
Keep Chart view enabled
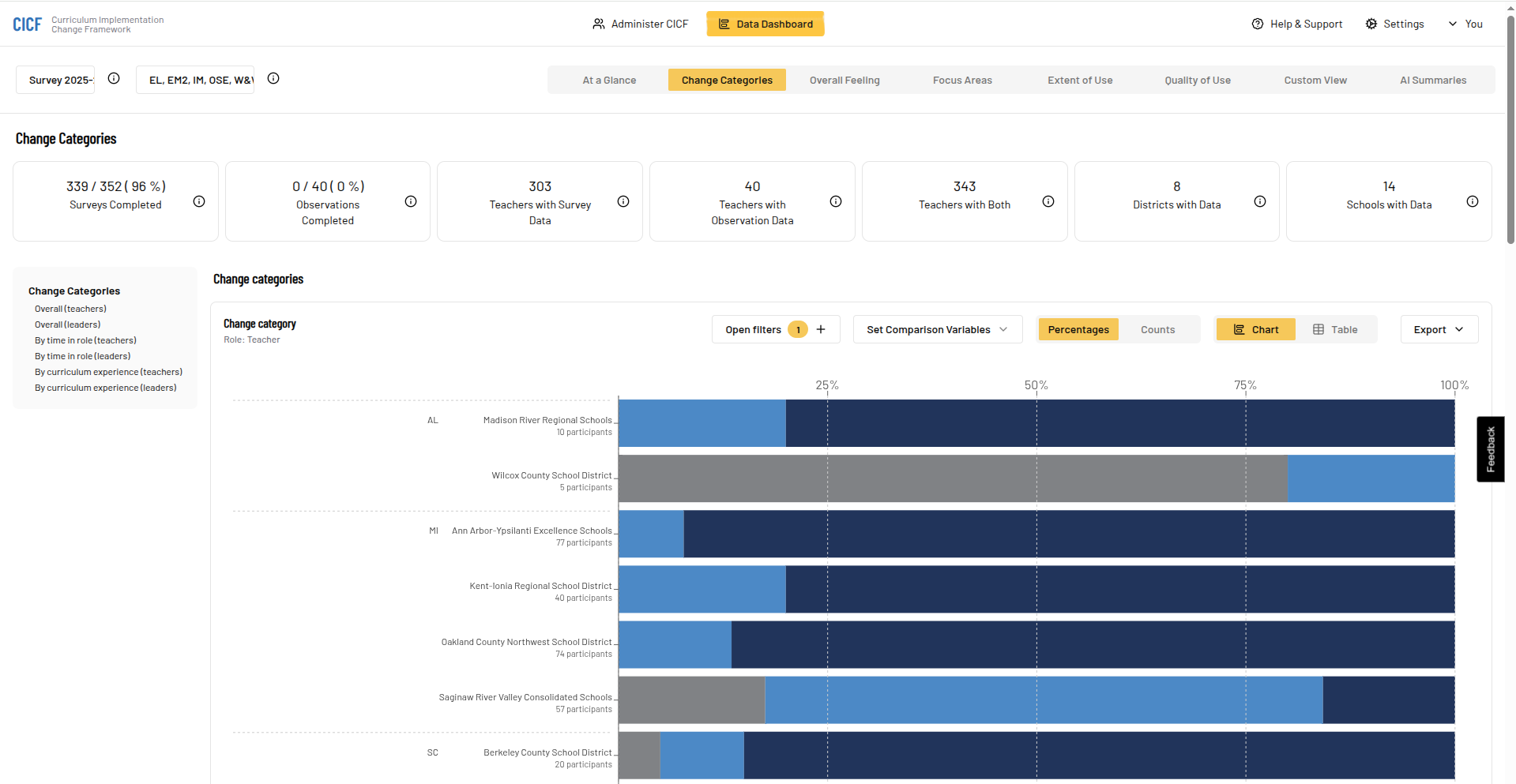1255,329
